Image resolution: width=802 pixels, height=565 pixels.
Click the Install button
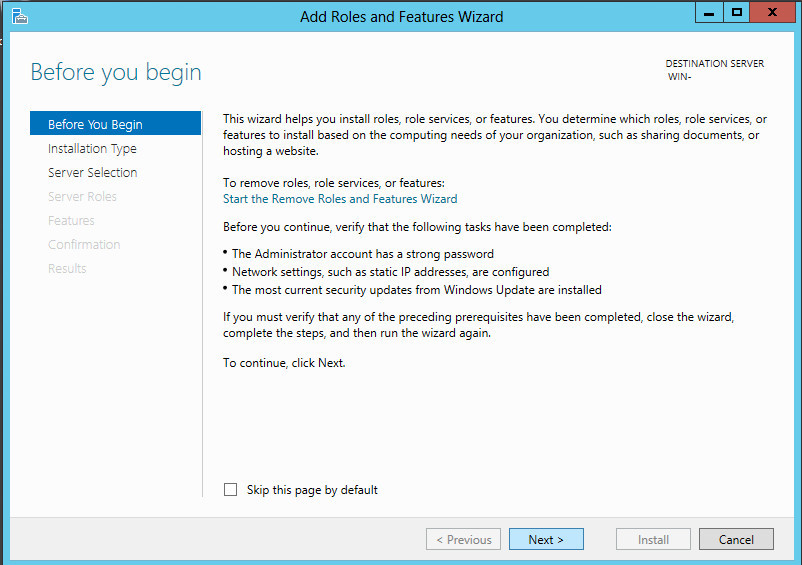coord(653,539)
